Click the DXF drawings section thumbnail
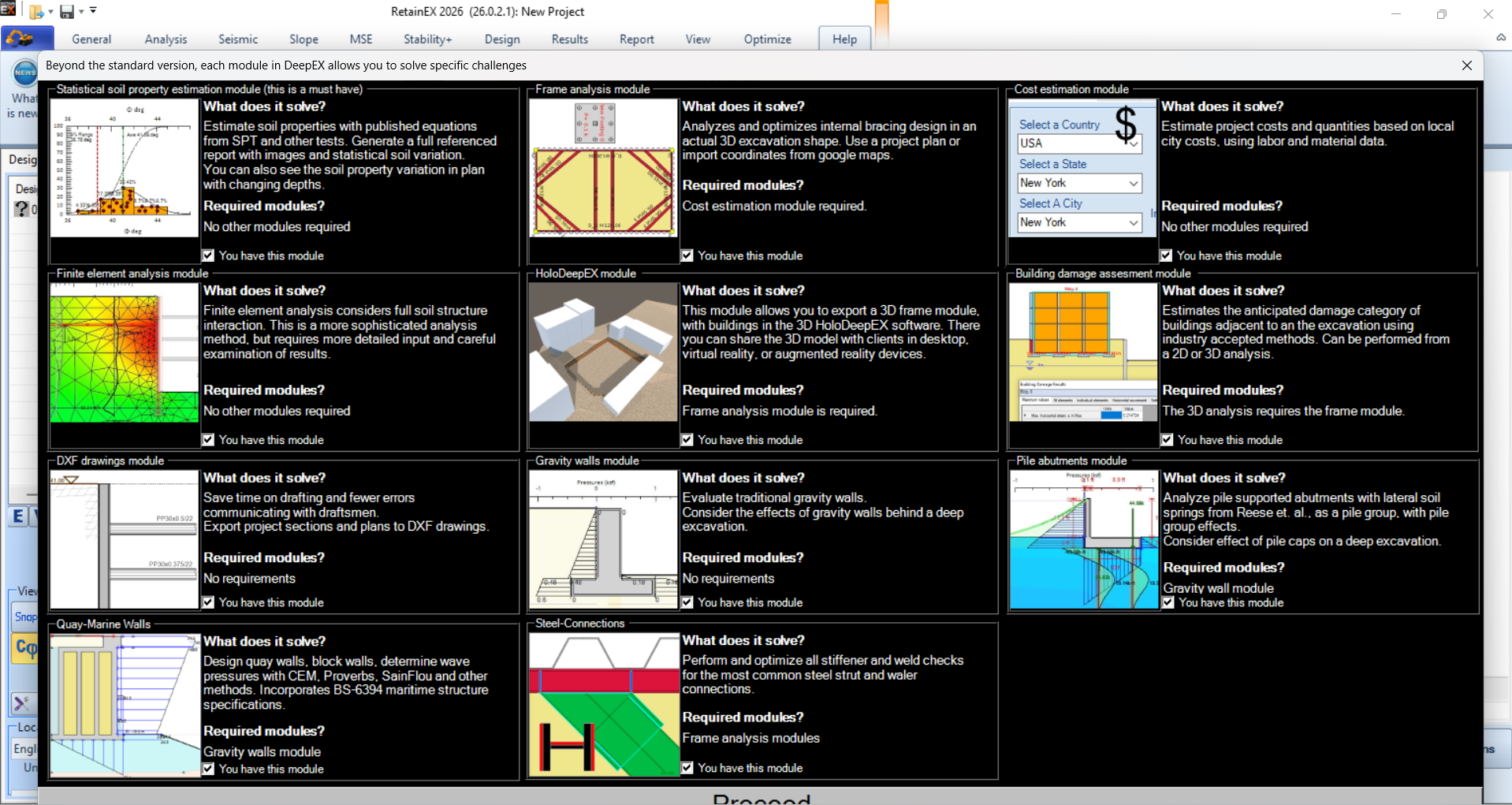The height and width of the screenshot is (805, 1512). 125,540
